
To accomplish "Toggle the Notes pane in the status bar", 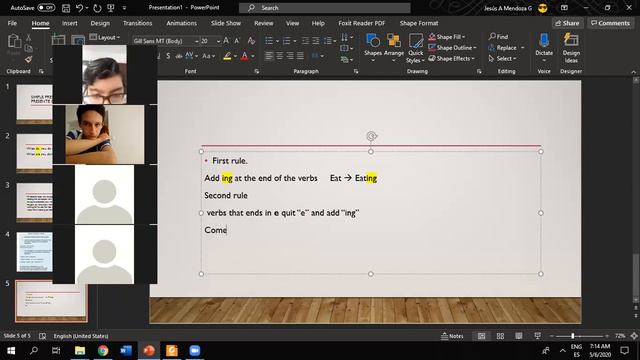I will click(452, 336).
